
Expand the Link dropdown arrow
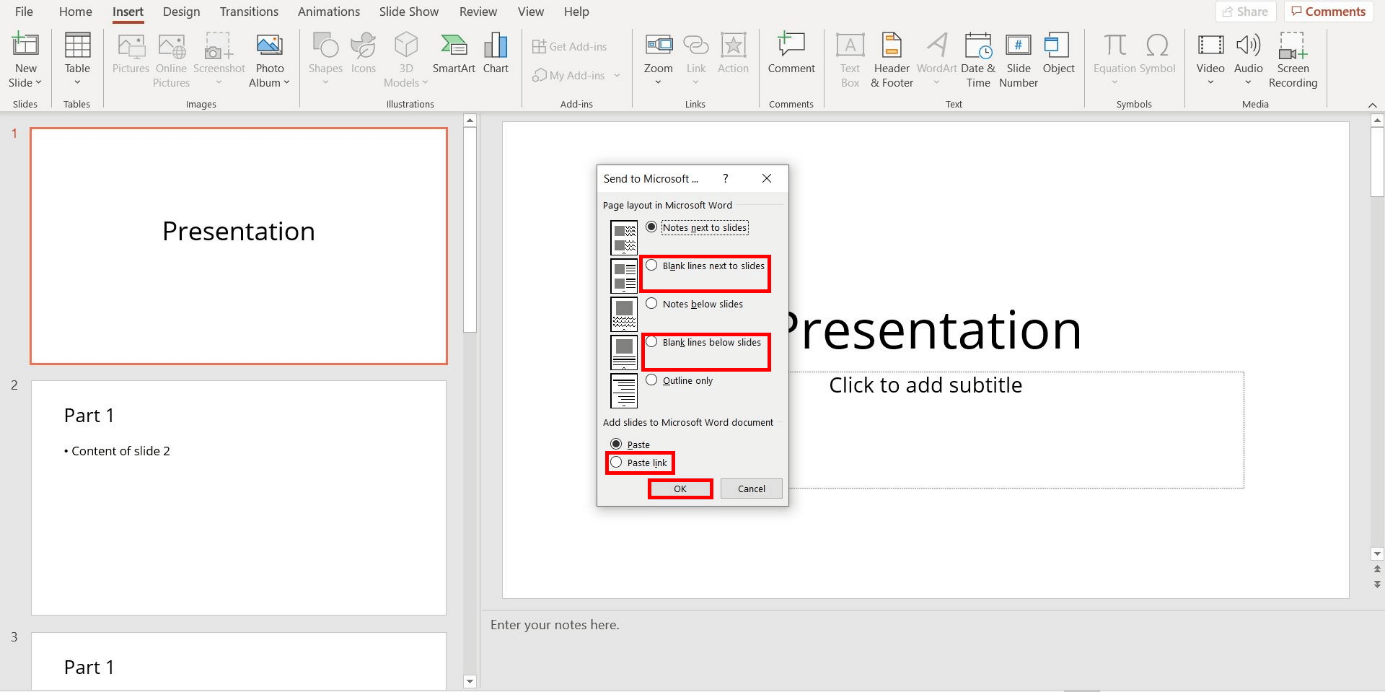pos(696,83)
